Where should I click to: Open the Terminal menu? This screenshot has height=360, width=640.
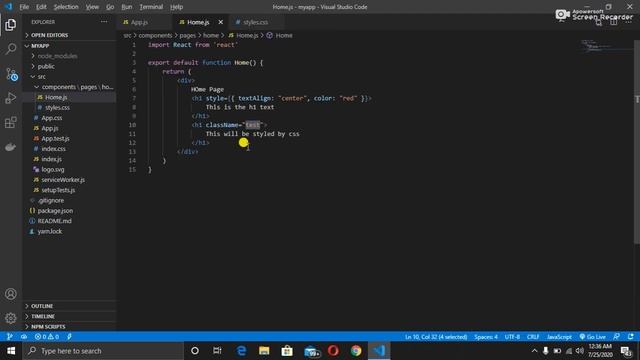[x=151, y=7]
